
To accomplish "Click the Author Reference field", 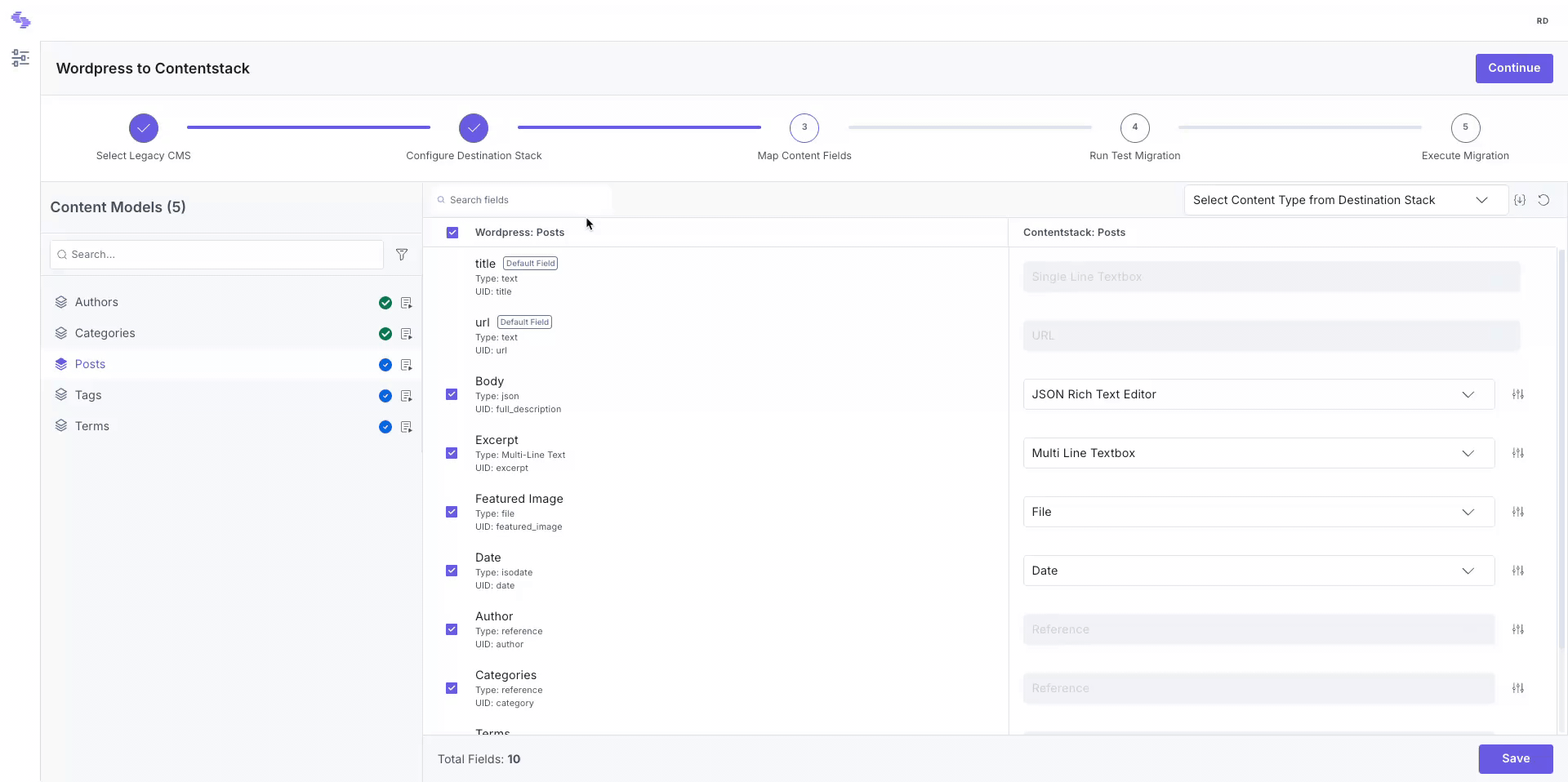I will (x=1258, y=629).
